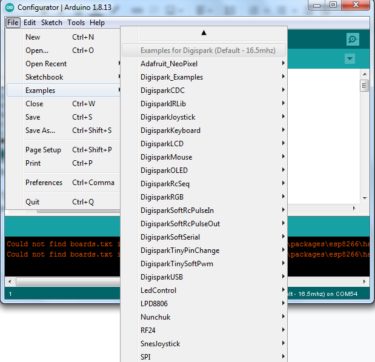Click the tab dropdown arrow icon
375x362 pixels.
(350, 59)
